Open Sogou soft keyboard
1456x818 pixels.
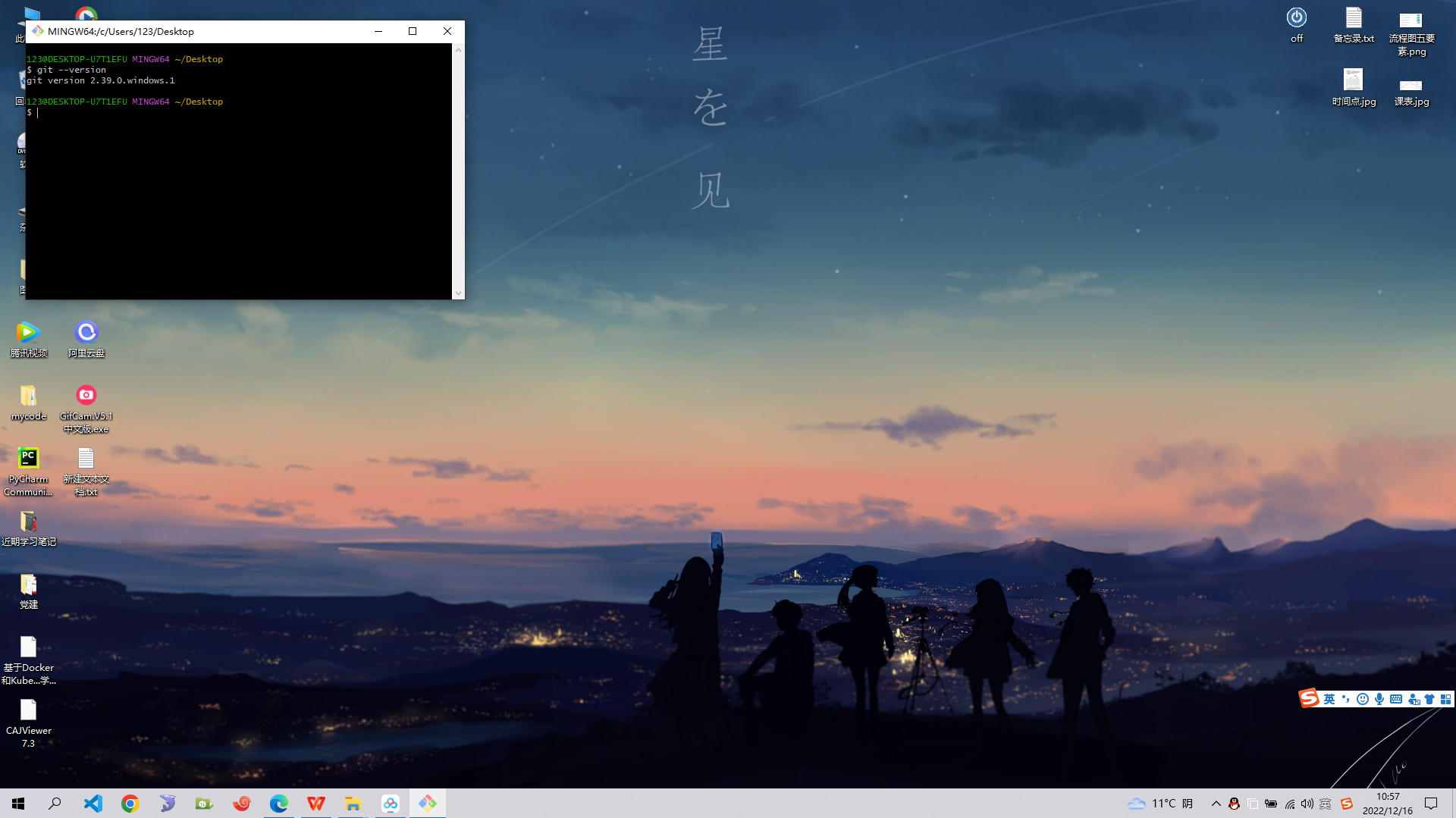coord(1395,699)
